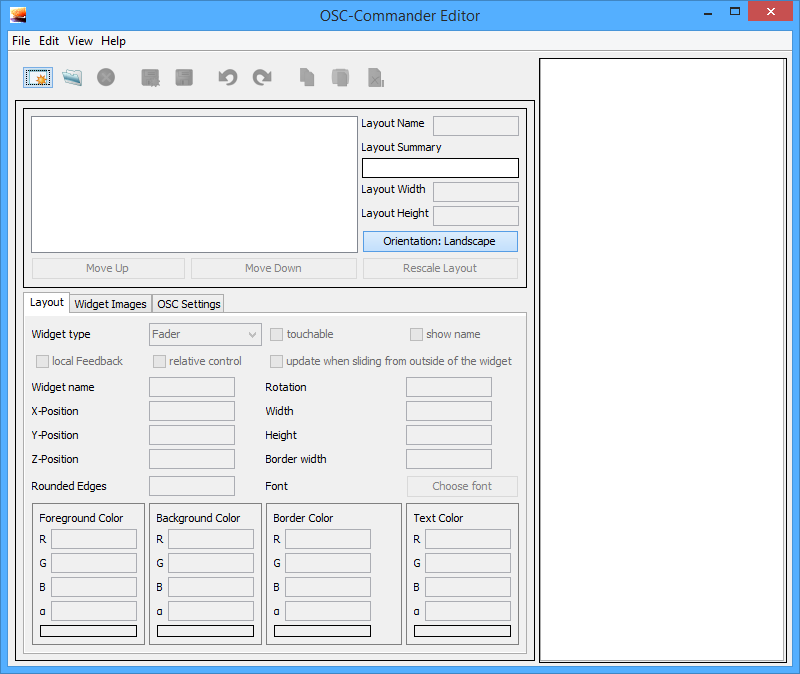Enable update when sliding from outside
Screen dimensions: 800x674
click(x=276, y=361)
